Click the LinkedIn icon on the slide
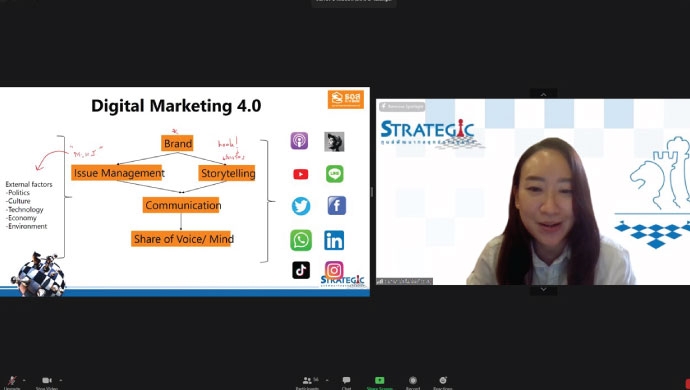 tap(334, 240)
